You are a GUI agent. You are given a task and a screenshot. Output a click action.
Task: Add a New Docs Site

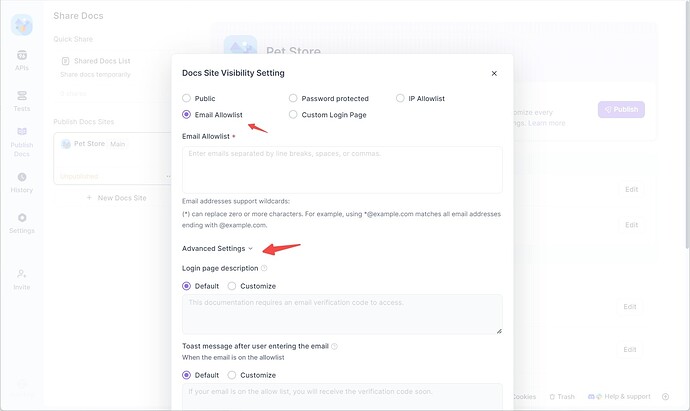pyautogui.click(x=116, y=198)
